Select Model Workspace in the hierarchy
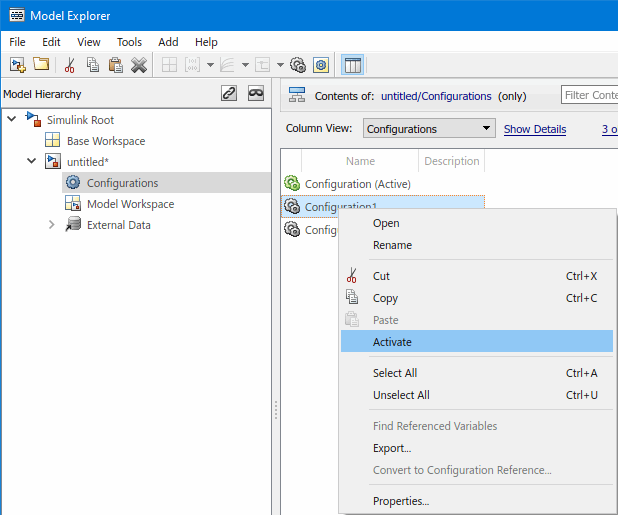Image resolution: width=618 pixels, height=515 pixels. (x=130, y=204)
